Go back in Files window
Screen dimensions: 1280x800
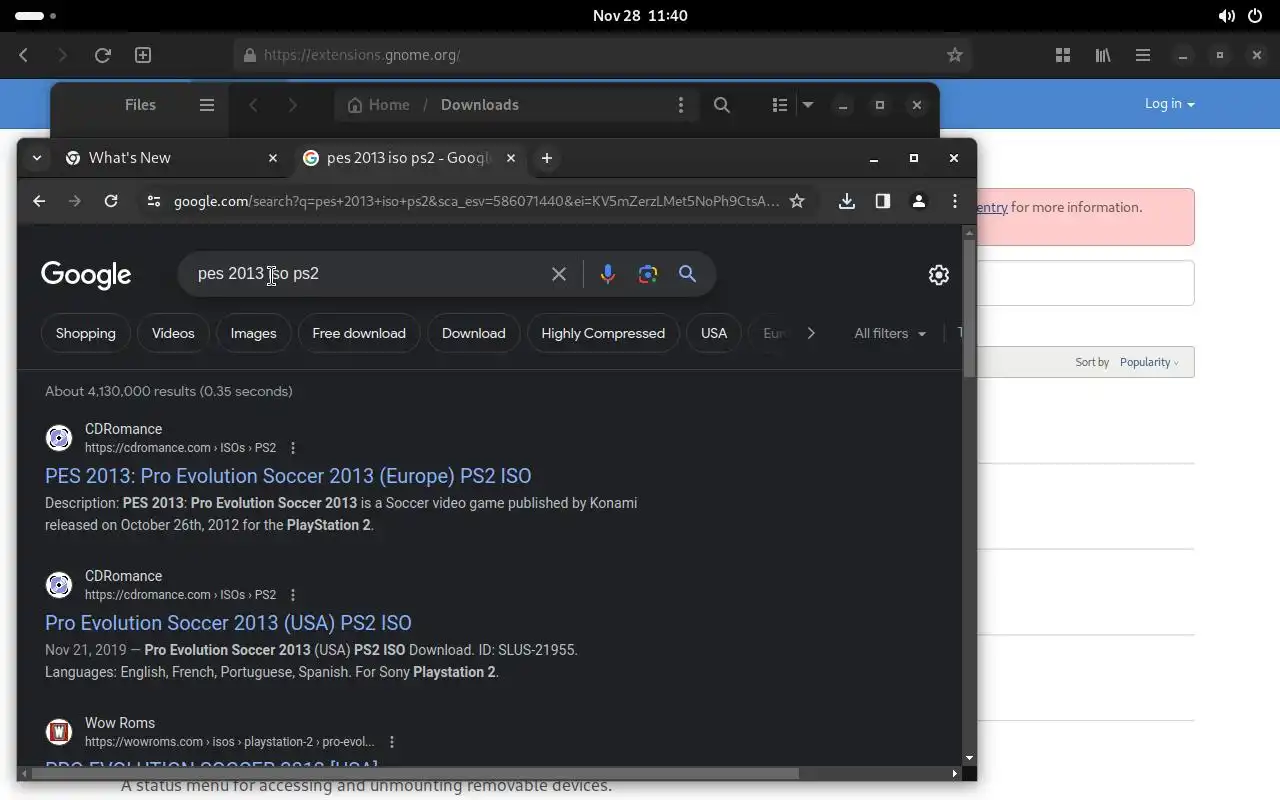click(254, 105)
